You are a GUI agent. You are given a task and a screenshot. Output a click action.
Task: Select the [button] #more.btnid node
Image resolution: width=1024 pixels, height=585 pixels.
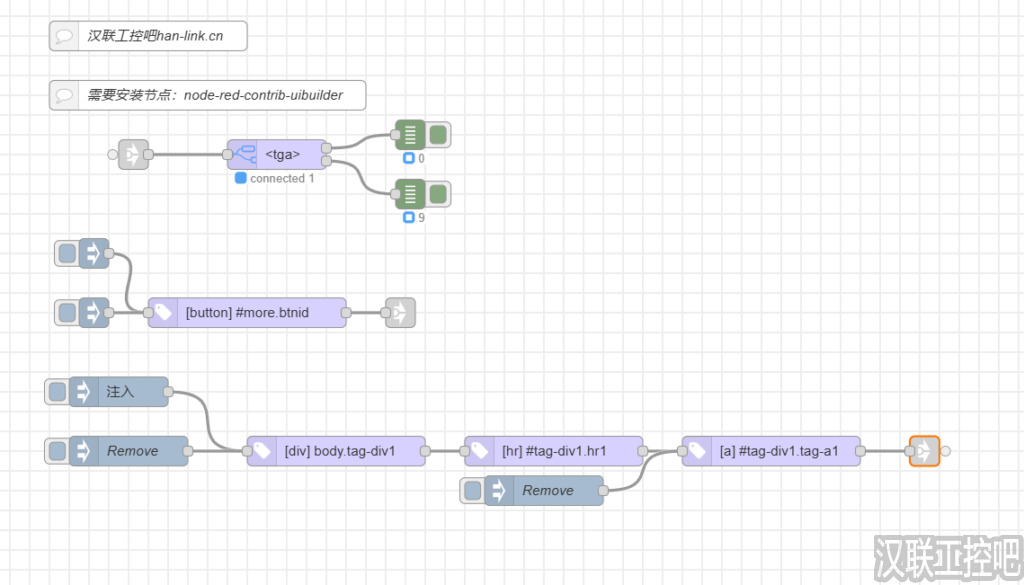pyautogui.click(x=247, y=313)
